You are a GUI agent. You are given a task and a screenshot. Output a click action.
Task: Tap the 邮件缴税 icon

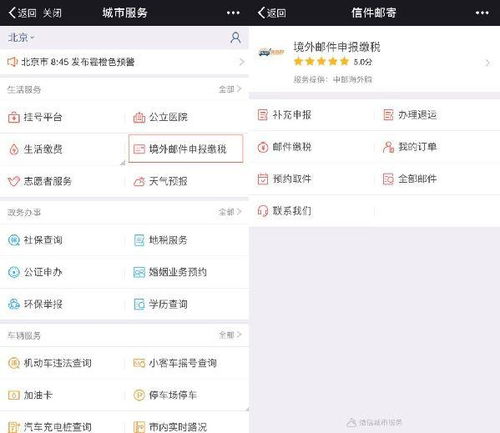(263, 147)
